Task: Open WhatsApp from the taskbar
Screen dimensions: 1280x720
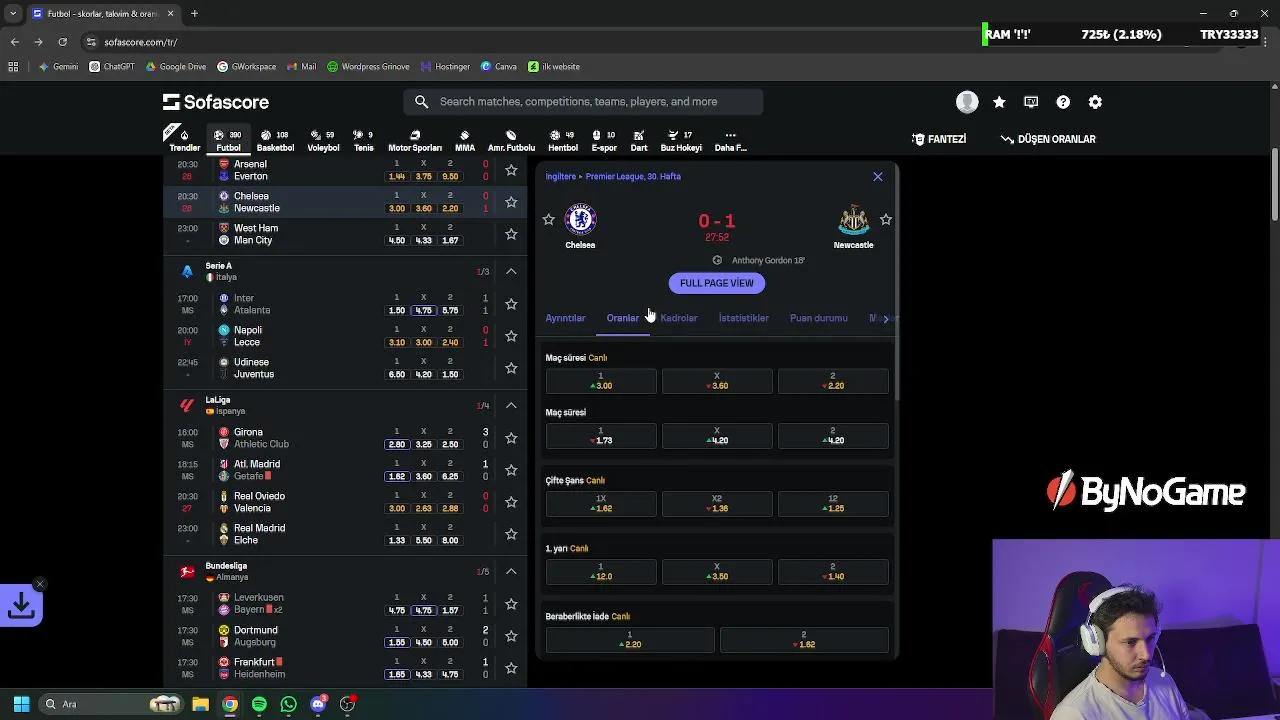Action: [x=288, y=704]
